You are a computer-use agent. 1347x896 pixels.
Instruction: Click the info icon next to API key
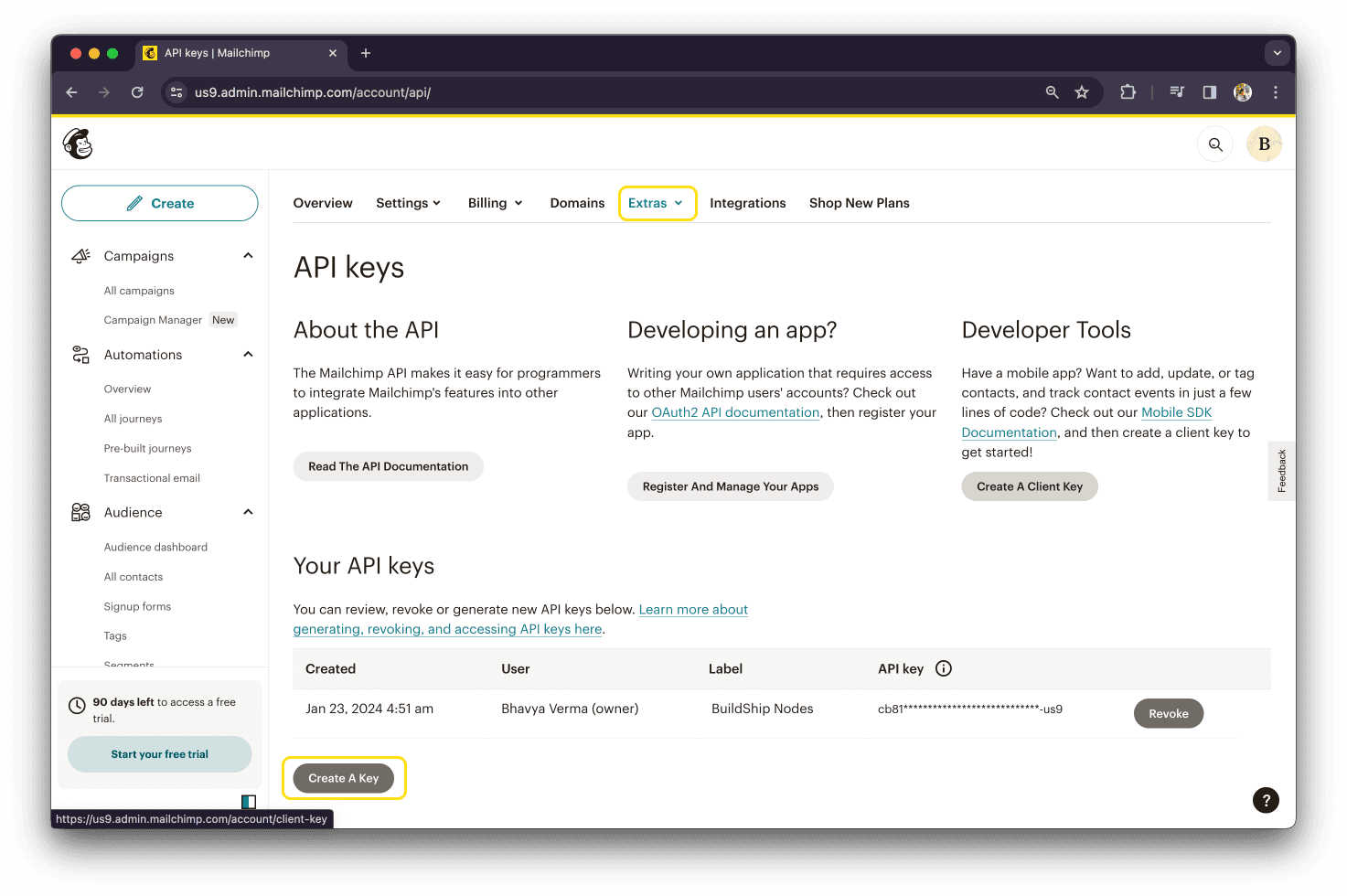[943, 668]
